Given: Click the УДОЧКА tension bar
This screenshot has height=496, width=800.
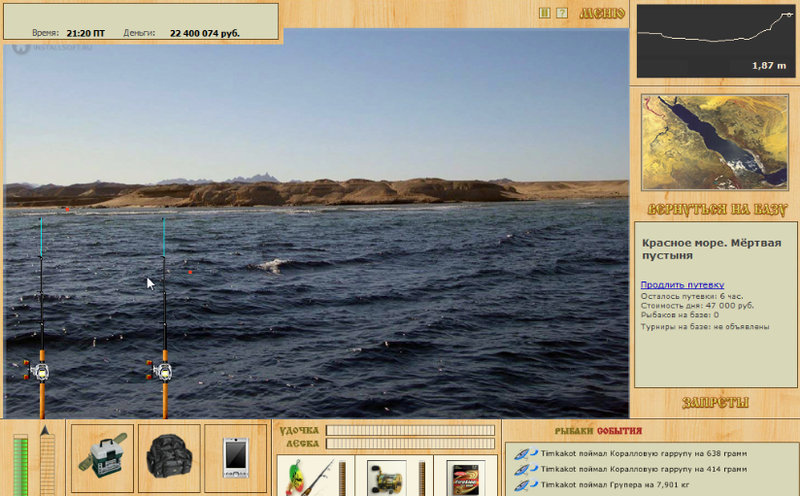Looking at the screenshot, I should coord(410,430).
